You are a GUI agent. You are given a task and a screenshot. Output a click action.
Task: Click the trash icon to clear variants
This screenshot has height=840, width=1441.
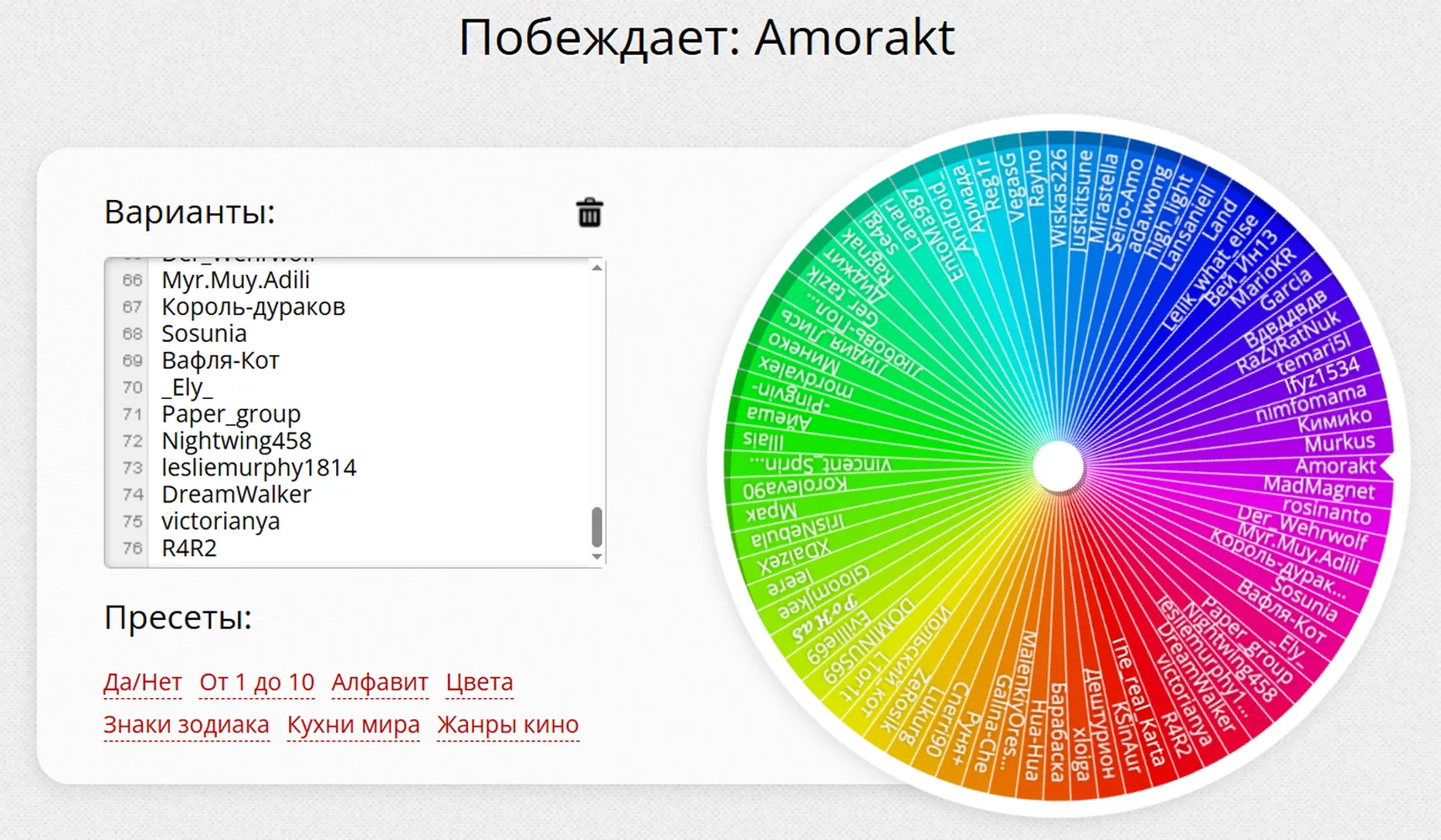coord(589,213)
